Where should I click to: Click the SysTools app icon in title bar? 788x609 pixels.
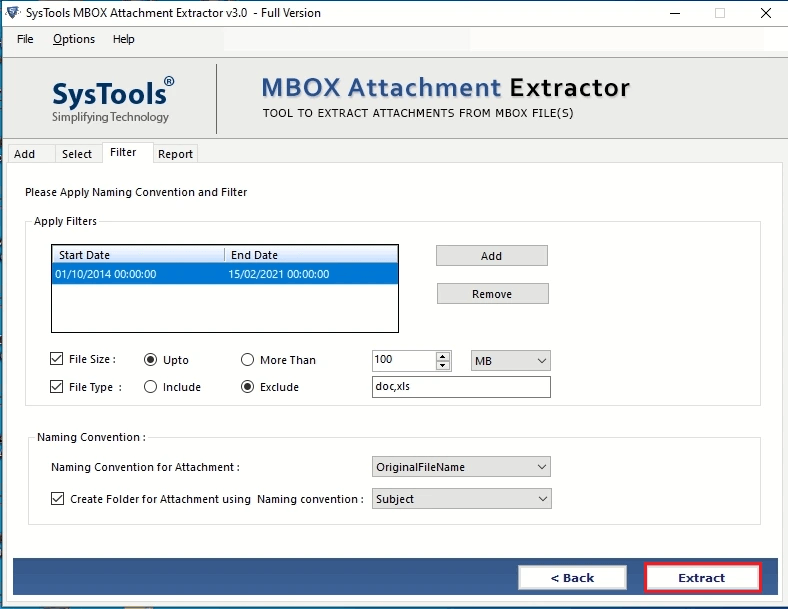point(13,13)
